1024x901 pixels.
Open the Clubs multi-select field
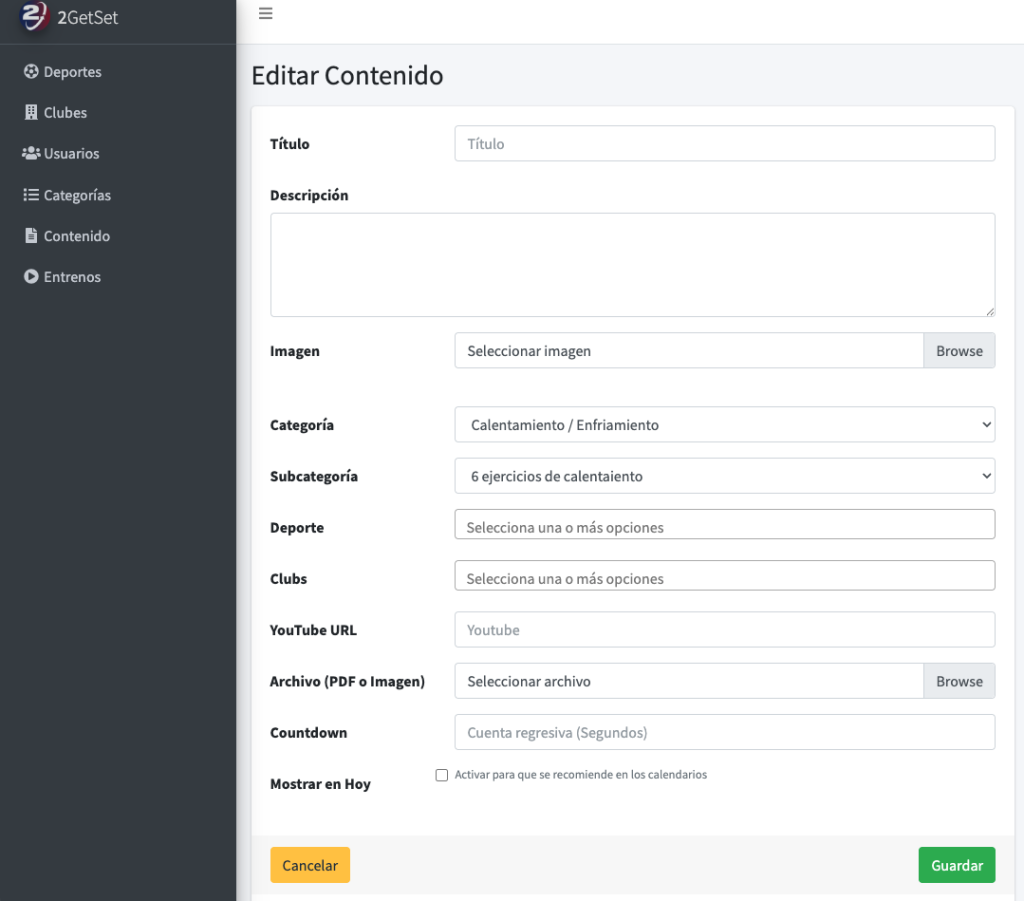coord(724,578)
